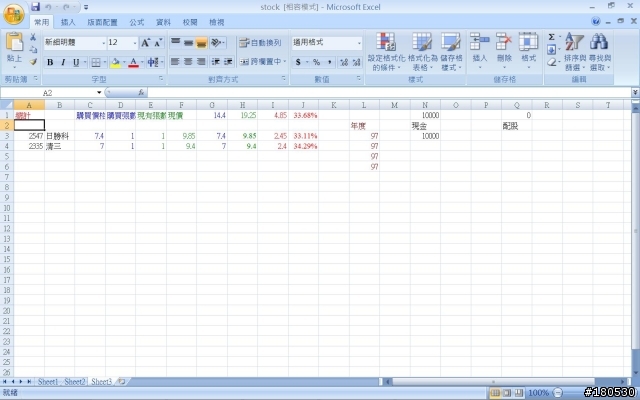640x400 pixels.
Task: Open Sort and Filter menu
Action: pos(575,51)
